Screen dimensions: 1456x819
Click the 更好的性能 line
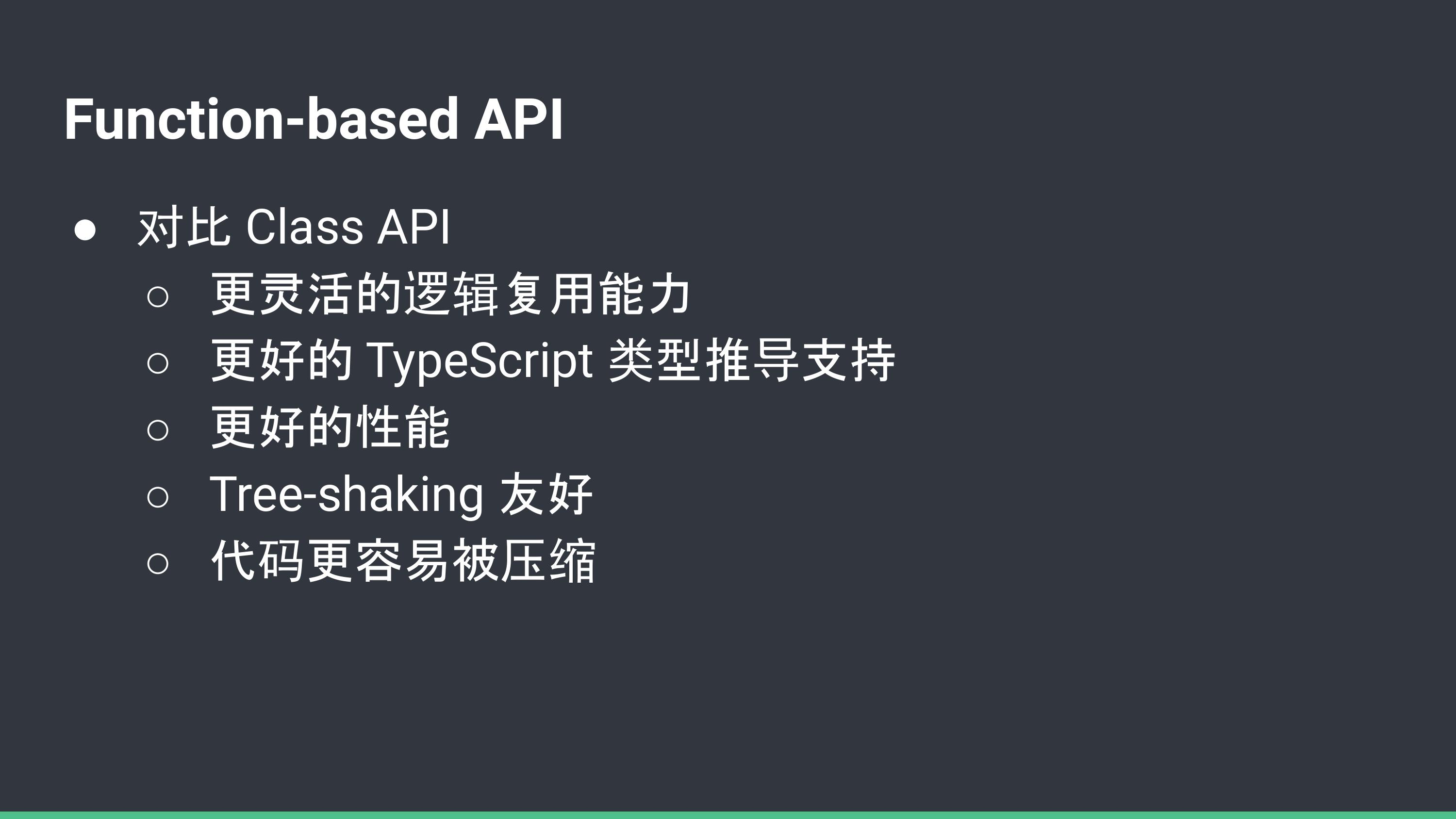click(330, 427)
